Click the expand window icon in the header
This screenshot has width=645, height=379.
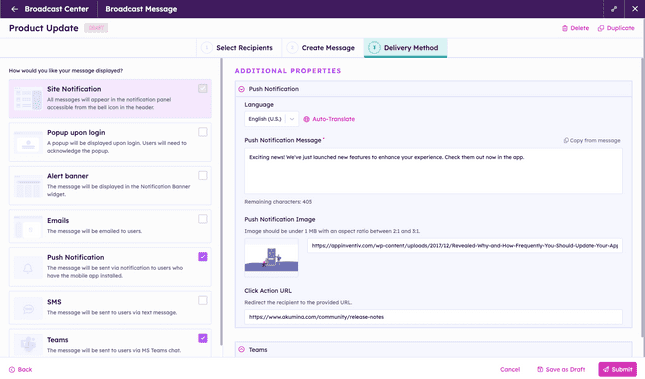pos(614,9)
